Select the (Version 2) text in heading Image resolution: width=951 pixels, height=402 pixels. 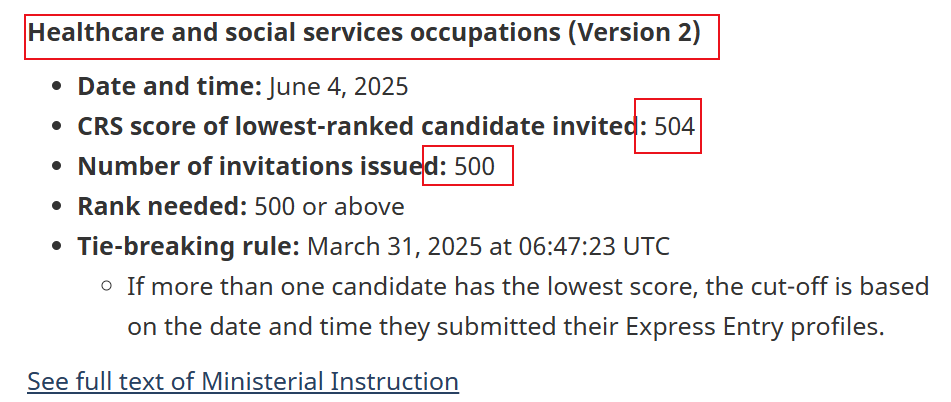[x=634, y=33]
